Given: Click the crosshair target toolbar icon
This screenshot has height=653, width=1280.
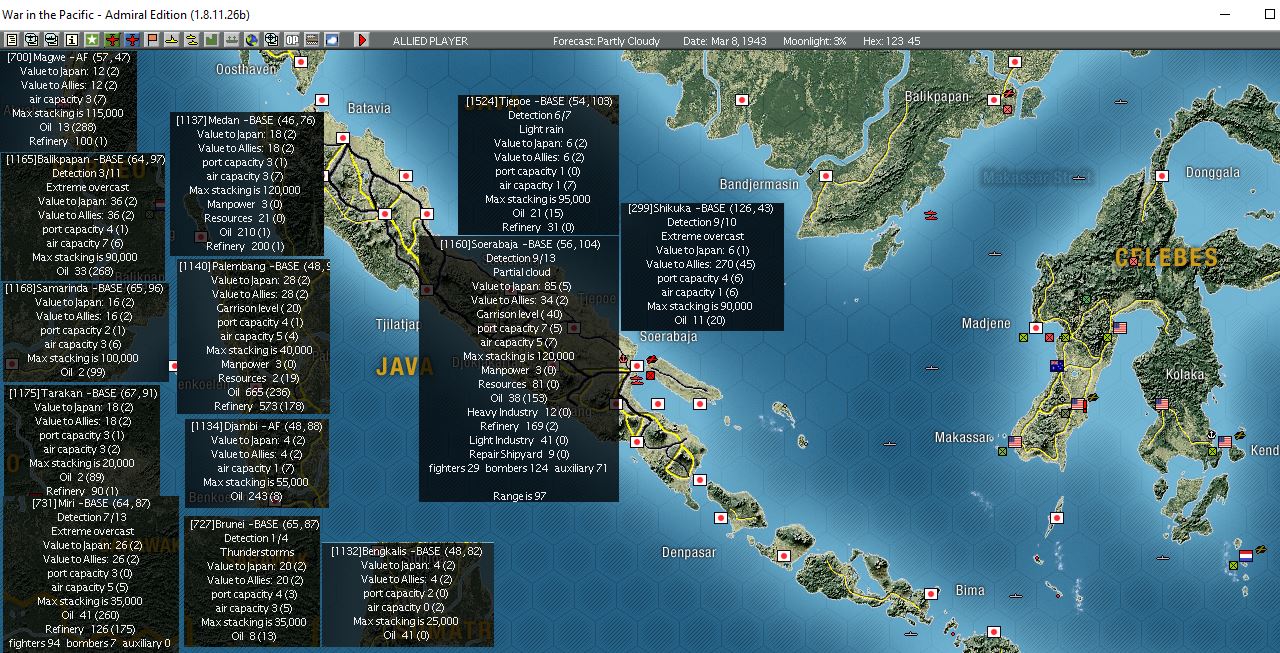Looking at the screenshot, I should click(x=271, y=40).
